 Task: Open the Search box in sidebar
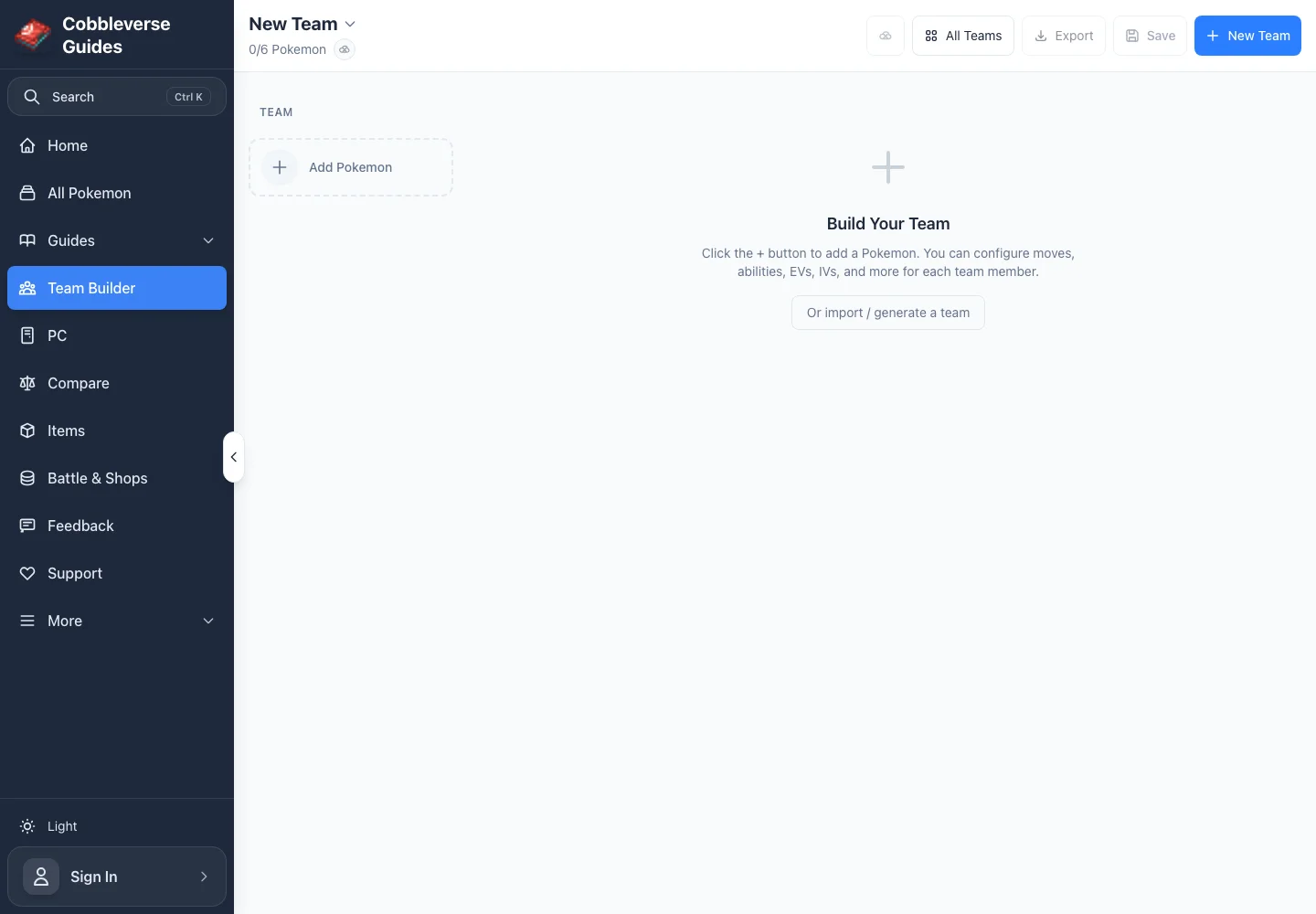(x=117, y=97)
